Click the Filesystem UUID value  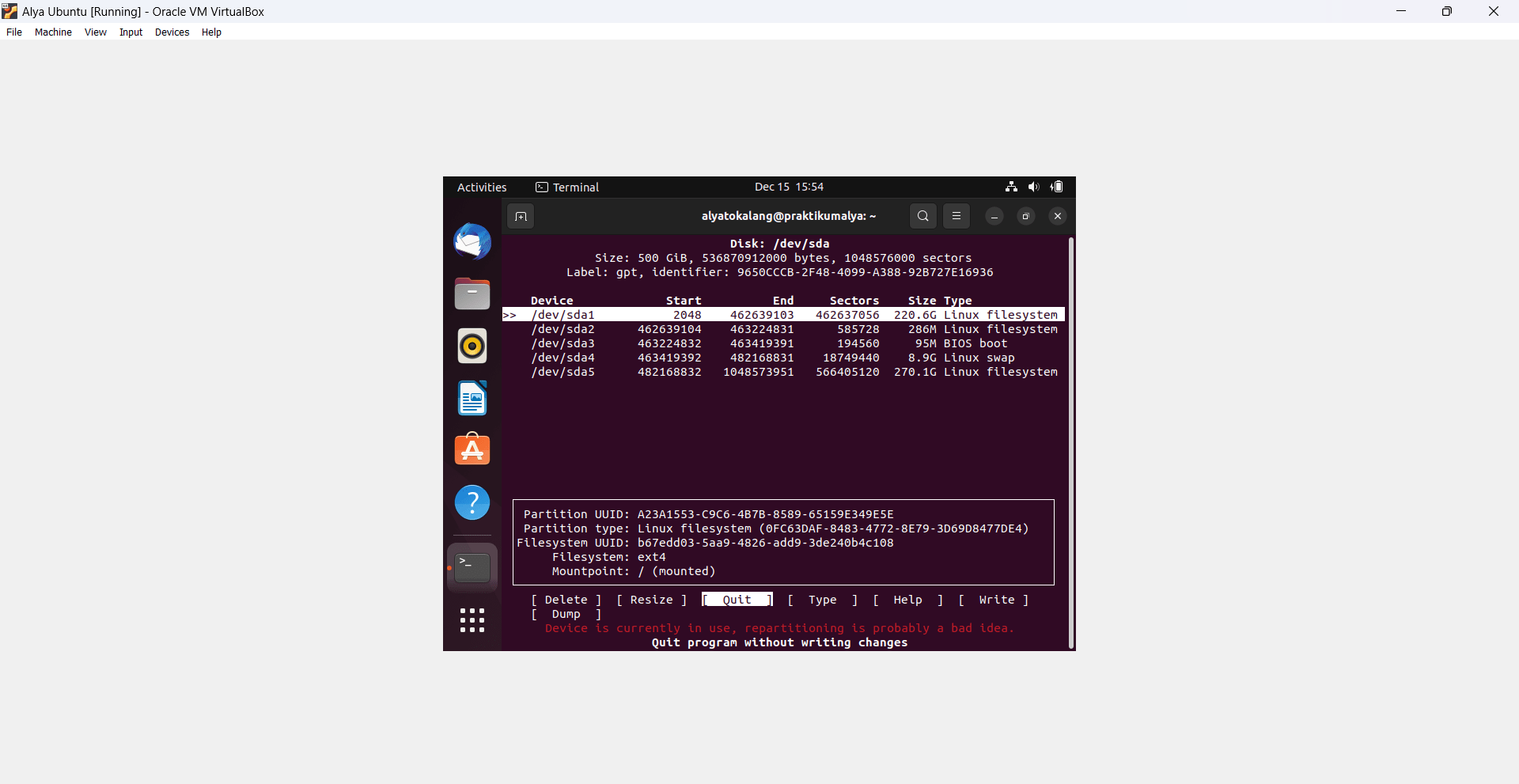click(x=765, y=543)
